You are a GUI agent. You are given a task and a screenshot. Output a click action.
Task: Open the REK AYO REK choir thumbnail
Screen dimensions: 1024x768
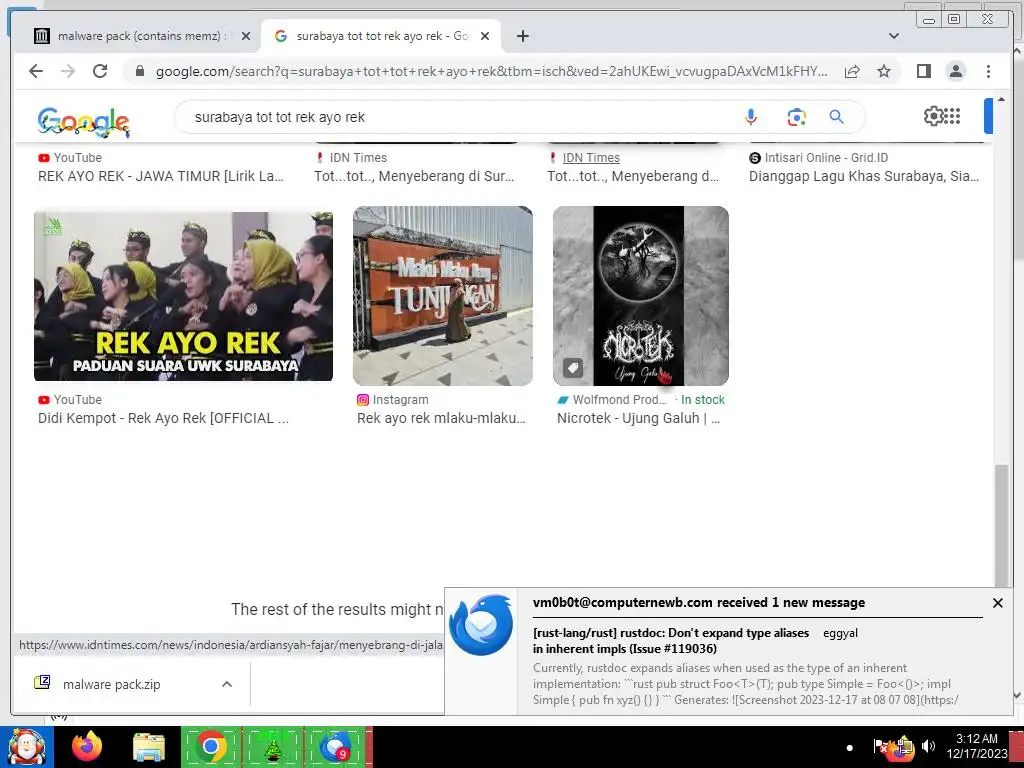[184, 296]
